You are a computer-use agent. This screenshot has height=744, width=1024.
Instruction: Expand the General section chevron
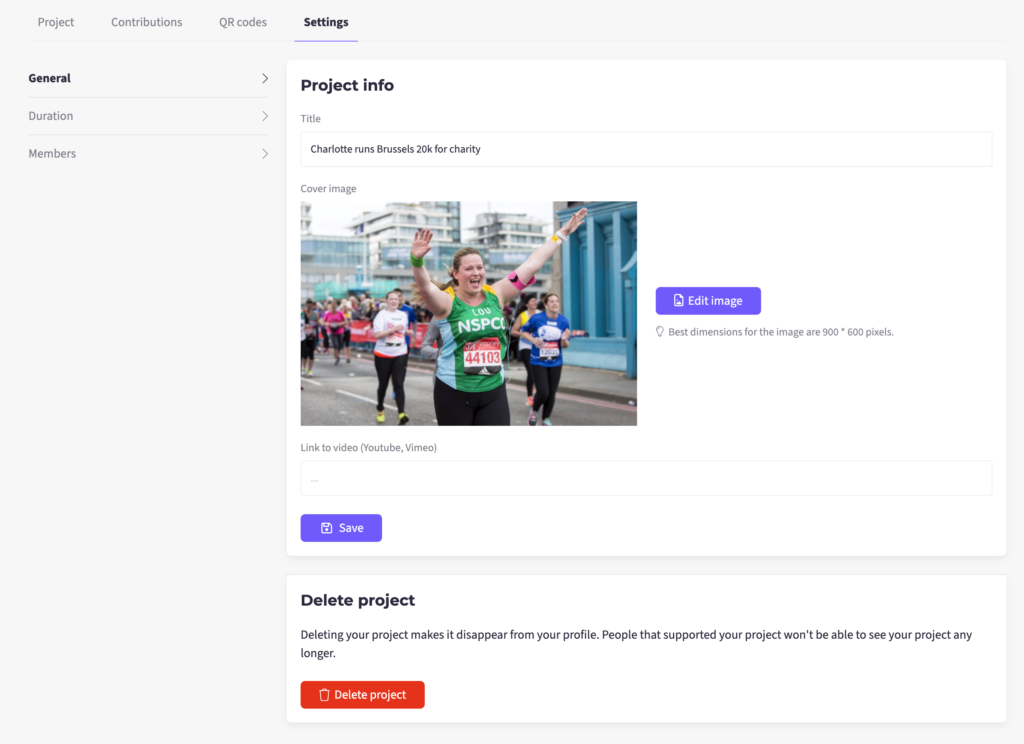pyautogui.click(x=265, y=78)
